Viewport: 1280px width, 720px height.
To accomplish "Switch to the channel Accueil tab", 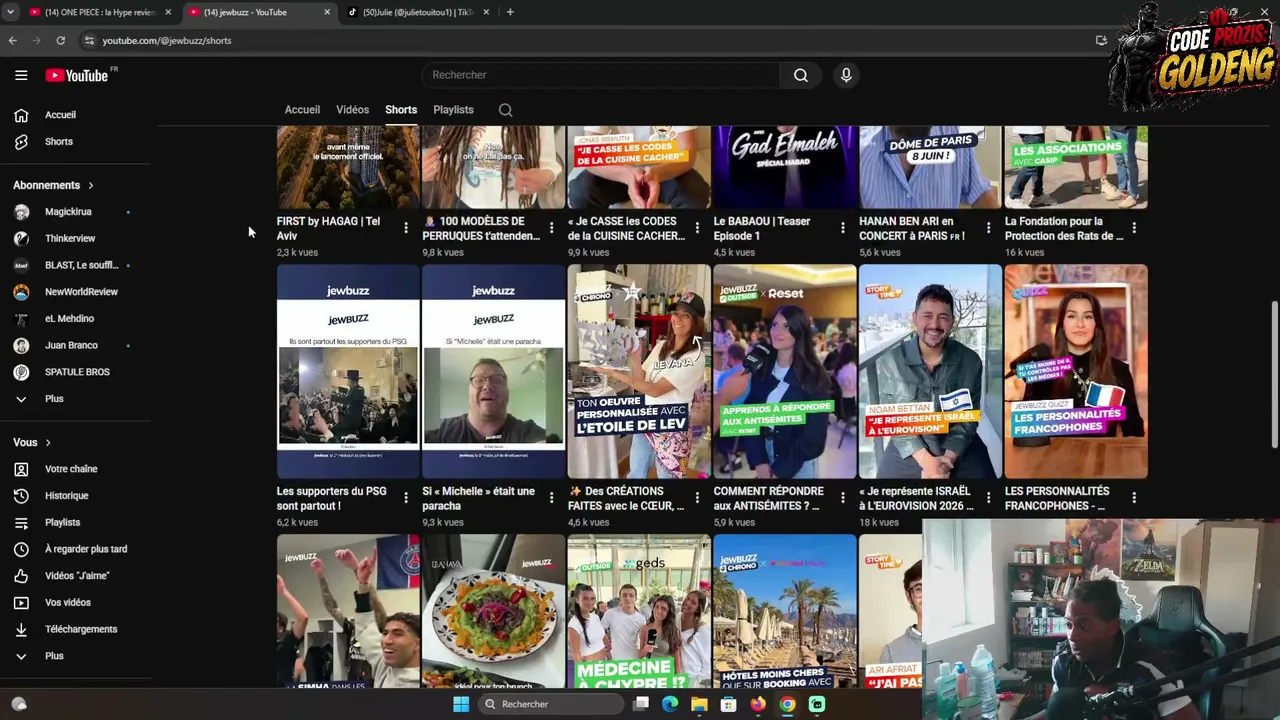I will [x=302, y=110].
